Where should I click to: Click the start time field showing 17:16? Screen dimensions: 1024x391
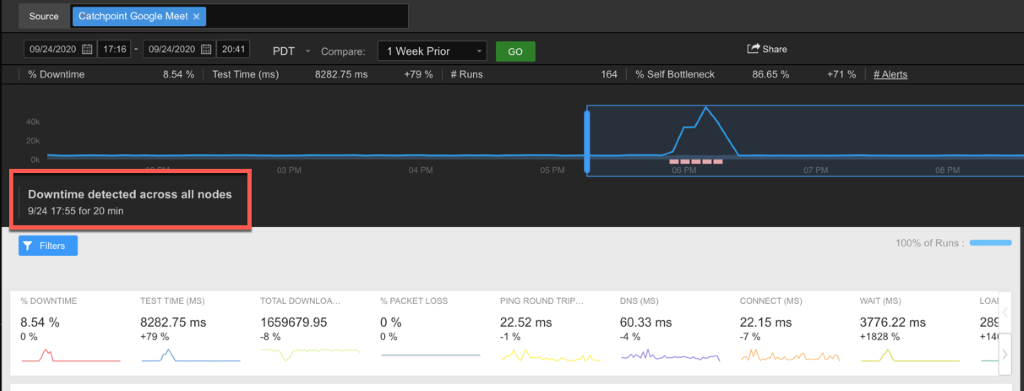114,49
